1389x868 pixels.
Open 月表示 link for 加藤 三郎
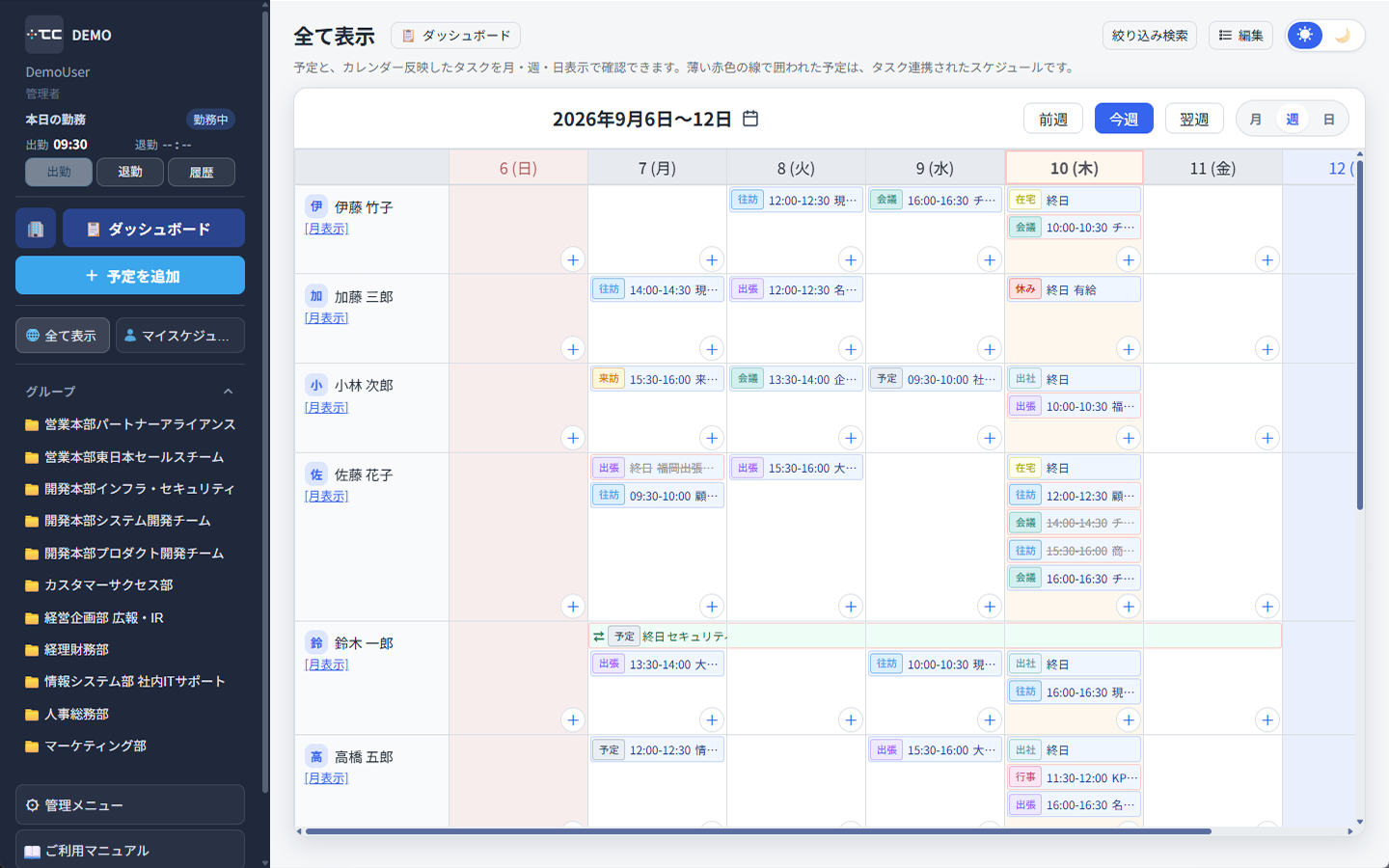pos(326,318)
